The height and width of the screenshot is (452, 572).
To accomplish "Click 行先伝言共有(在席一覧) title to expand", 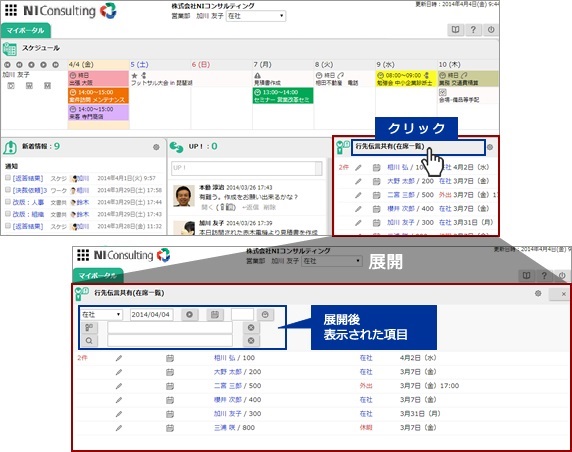I will coord(390,146).
